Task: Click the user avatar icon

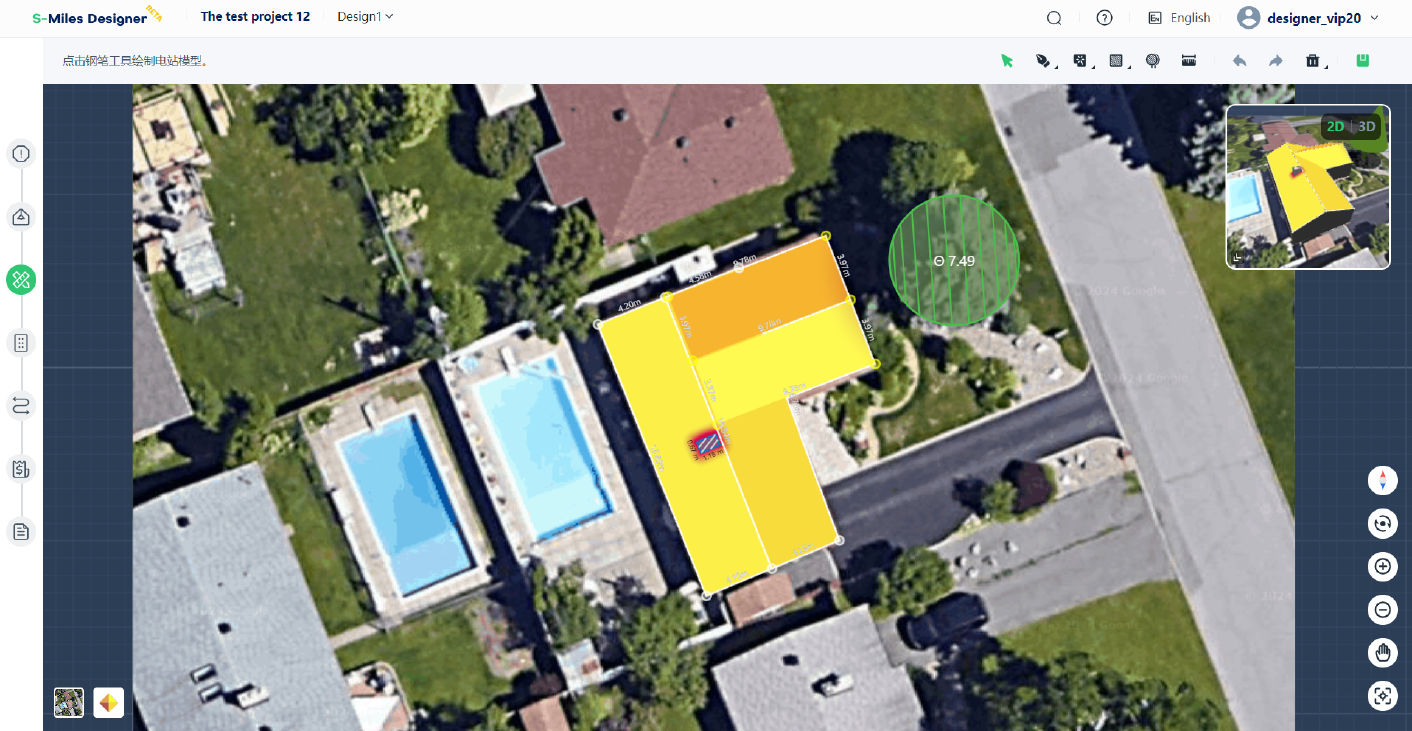Action: pyautogui.click(x=1249, y=18)
